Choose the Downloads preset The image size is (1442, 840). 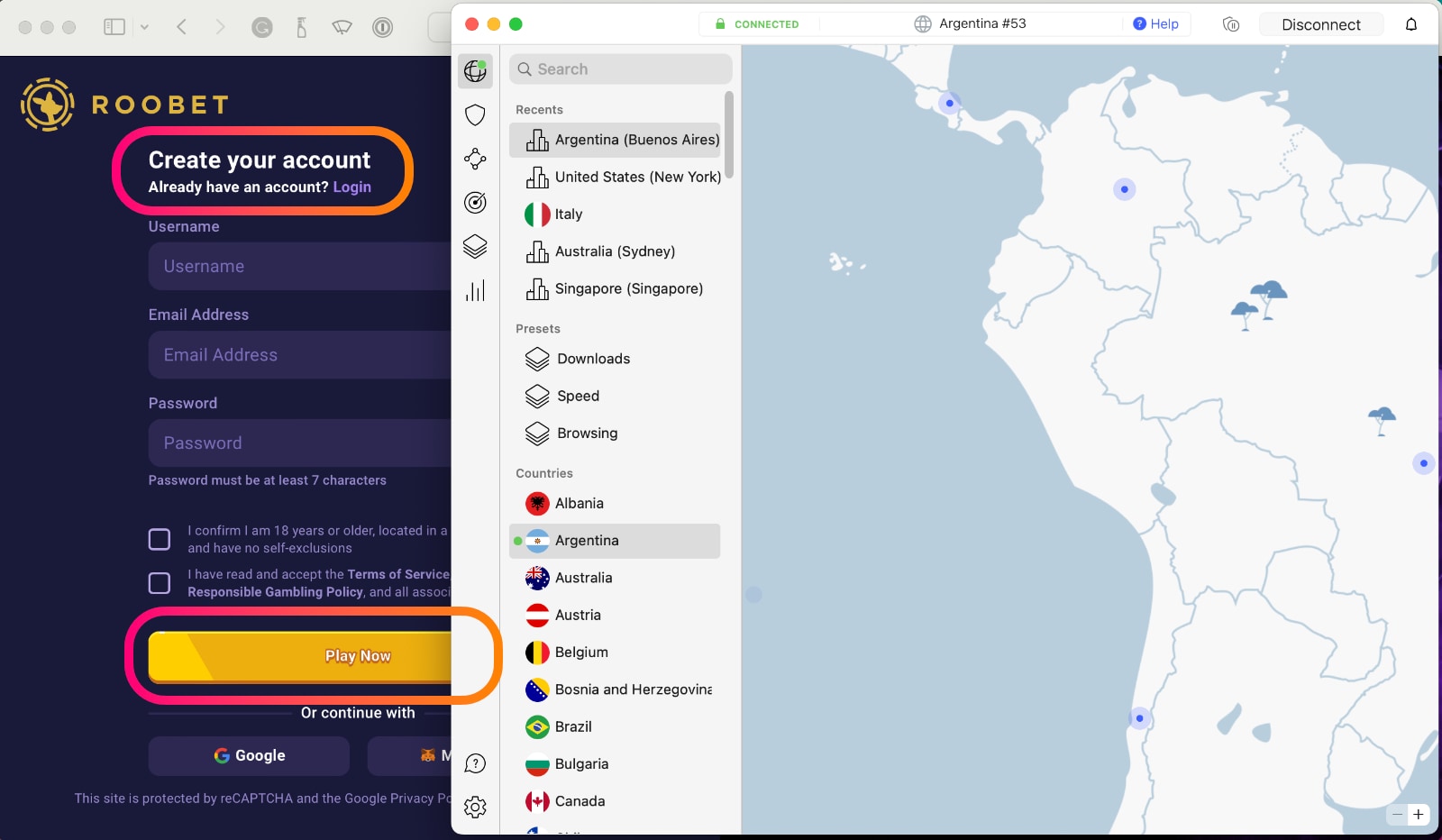pos(615,359)
